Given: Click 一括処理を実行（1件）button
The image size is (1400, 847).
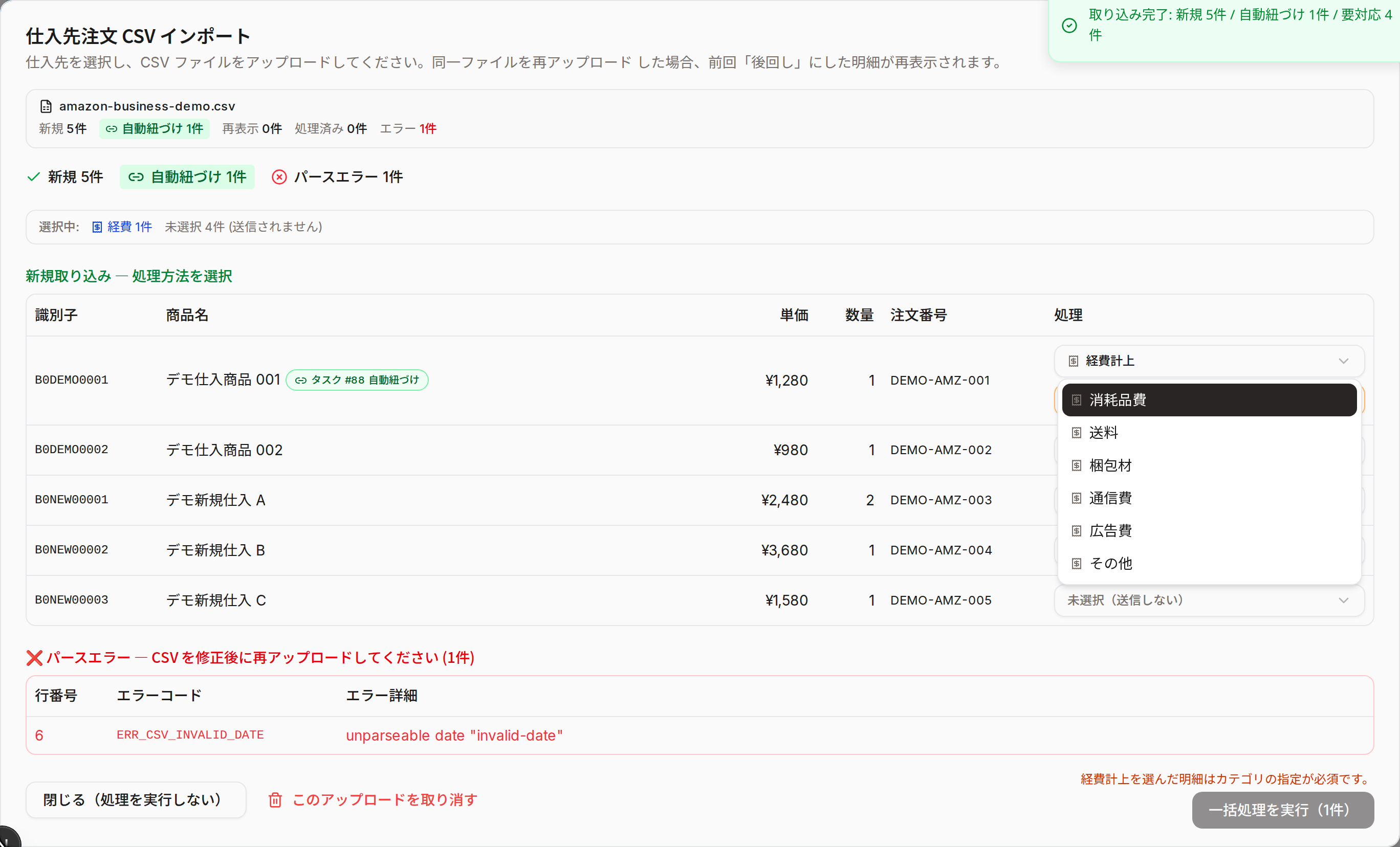Looking at the screenshot, I should pyautogui.click(x=1282, y=810).
